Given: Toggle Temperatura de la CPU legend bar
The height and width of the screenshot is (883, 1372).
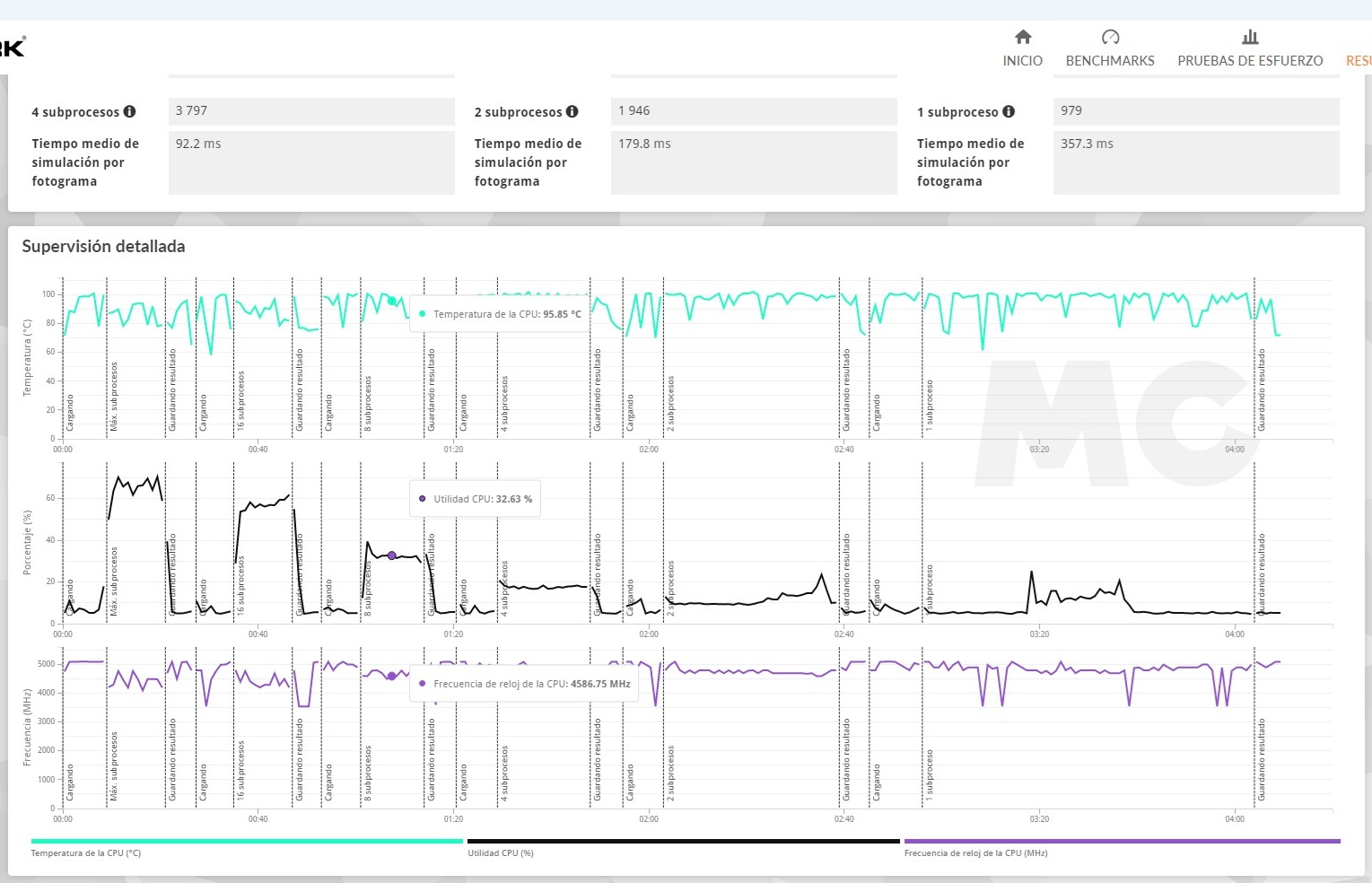Looking at the screenshot, I should coord(247,842).
